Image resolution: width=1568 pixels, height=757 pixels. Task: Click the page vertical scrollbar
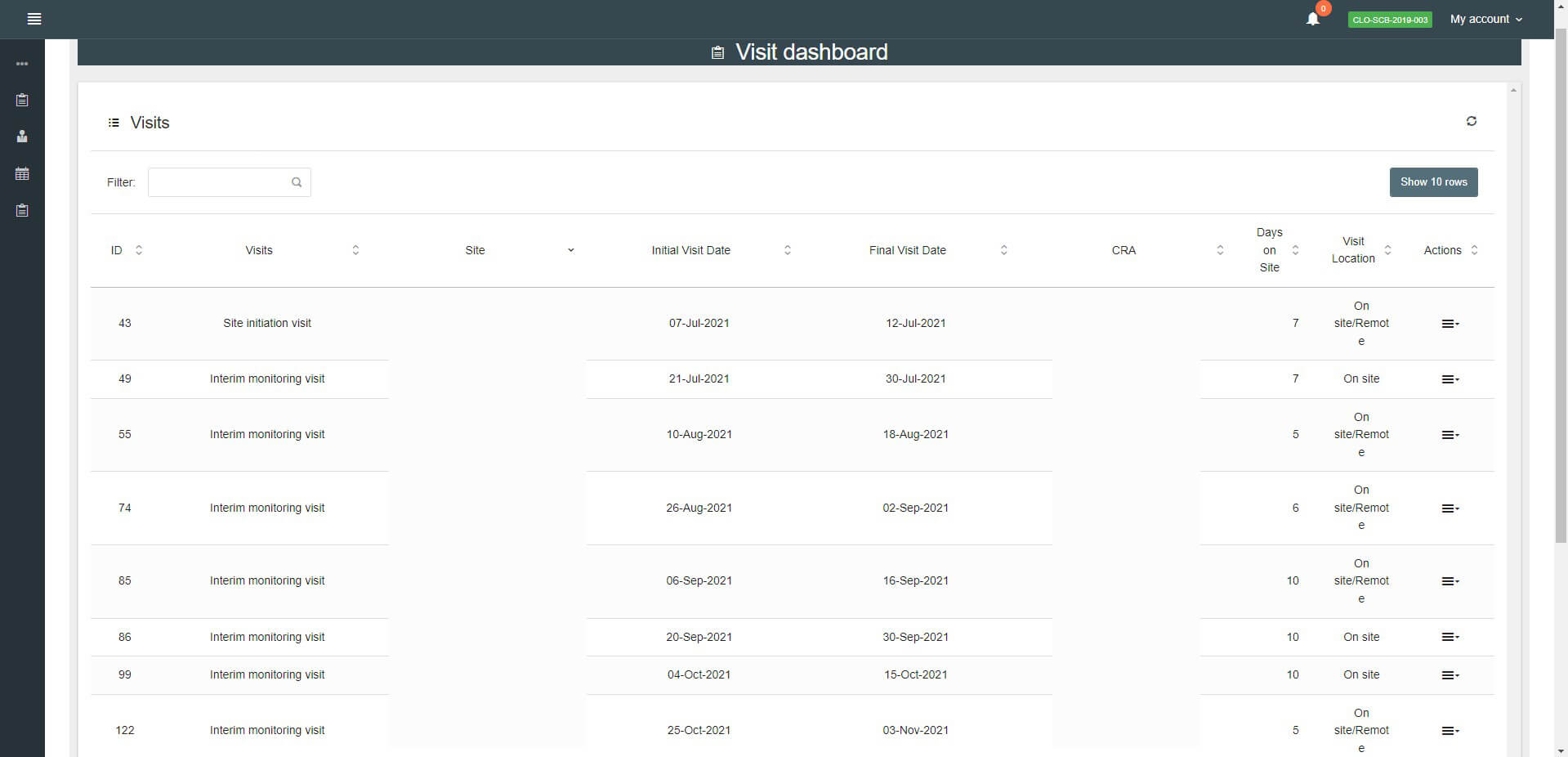click(1561, 286)
